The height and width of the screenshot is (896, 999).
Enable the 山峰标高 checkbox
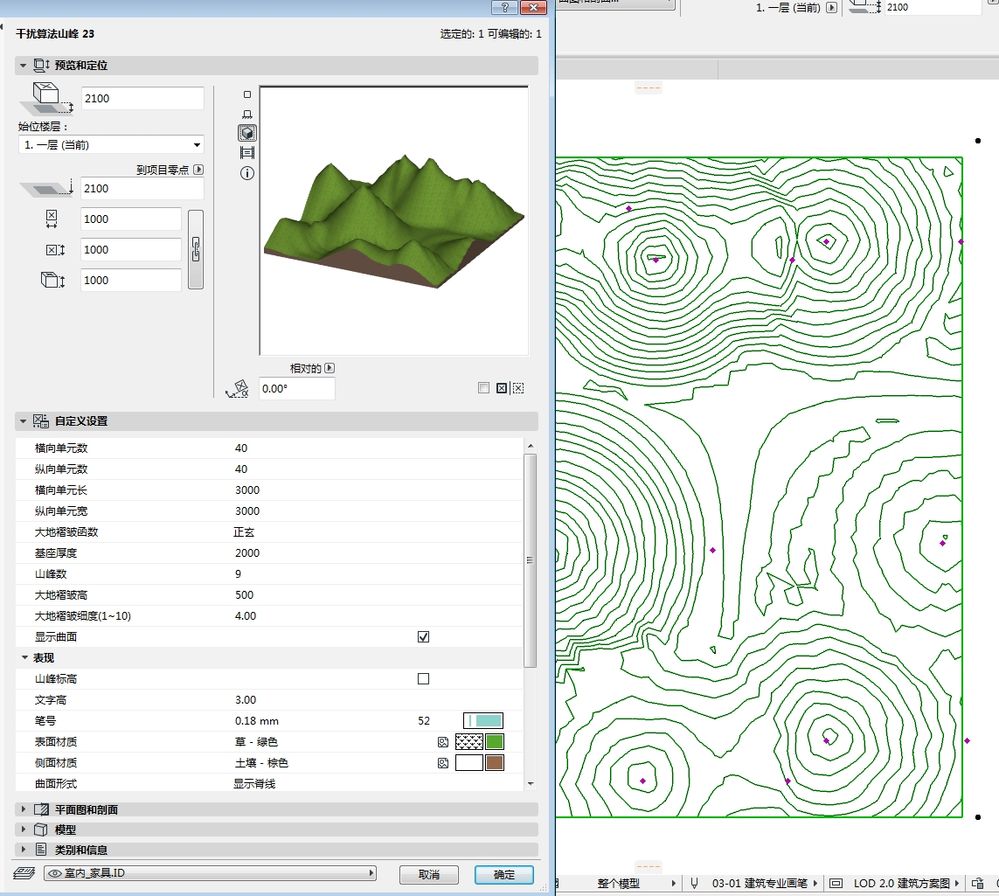[x=423, y=679]
